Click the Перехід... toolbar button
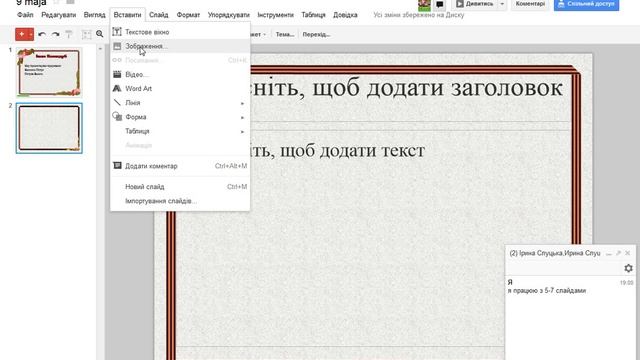 [x=316, y=34]
